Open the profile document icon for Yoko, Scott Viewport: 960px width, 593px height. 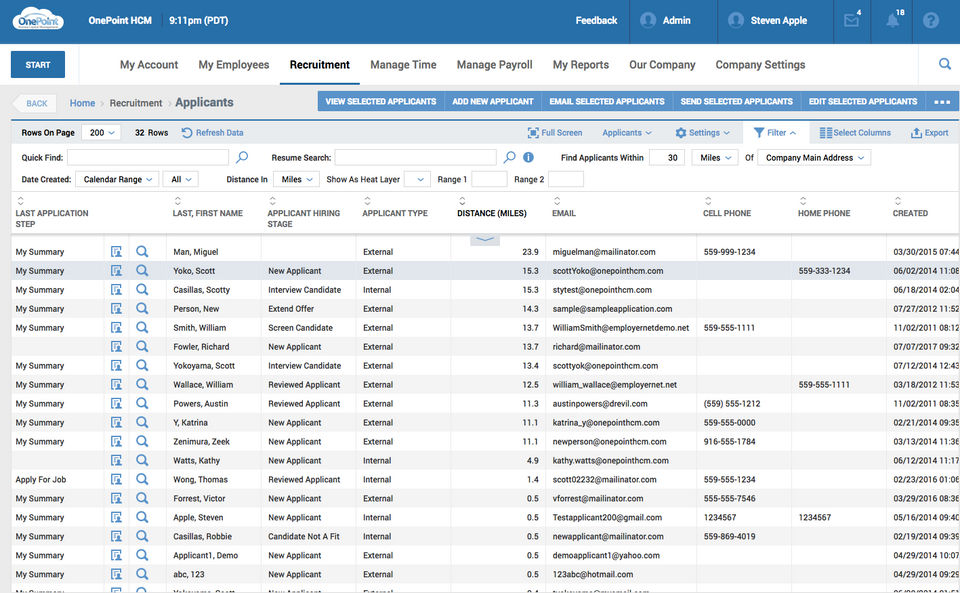point(116,271)
